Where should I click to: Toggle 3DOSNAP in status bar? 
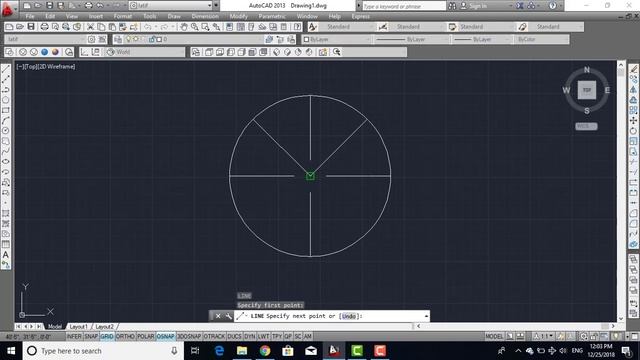point(189,336)
